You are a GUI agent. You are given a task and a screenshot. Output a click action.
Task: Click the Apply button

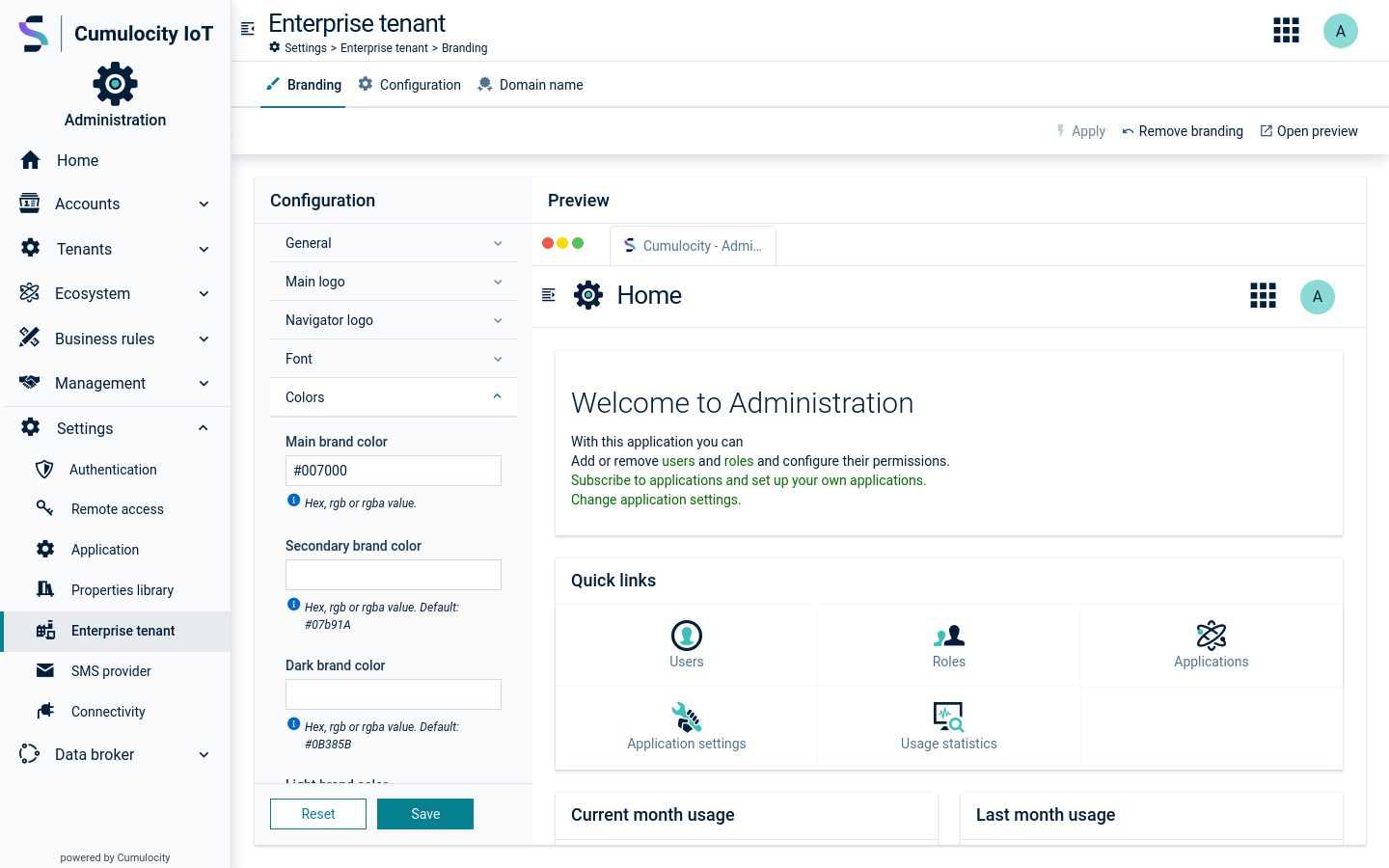[x=1080, y=131]
